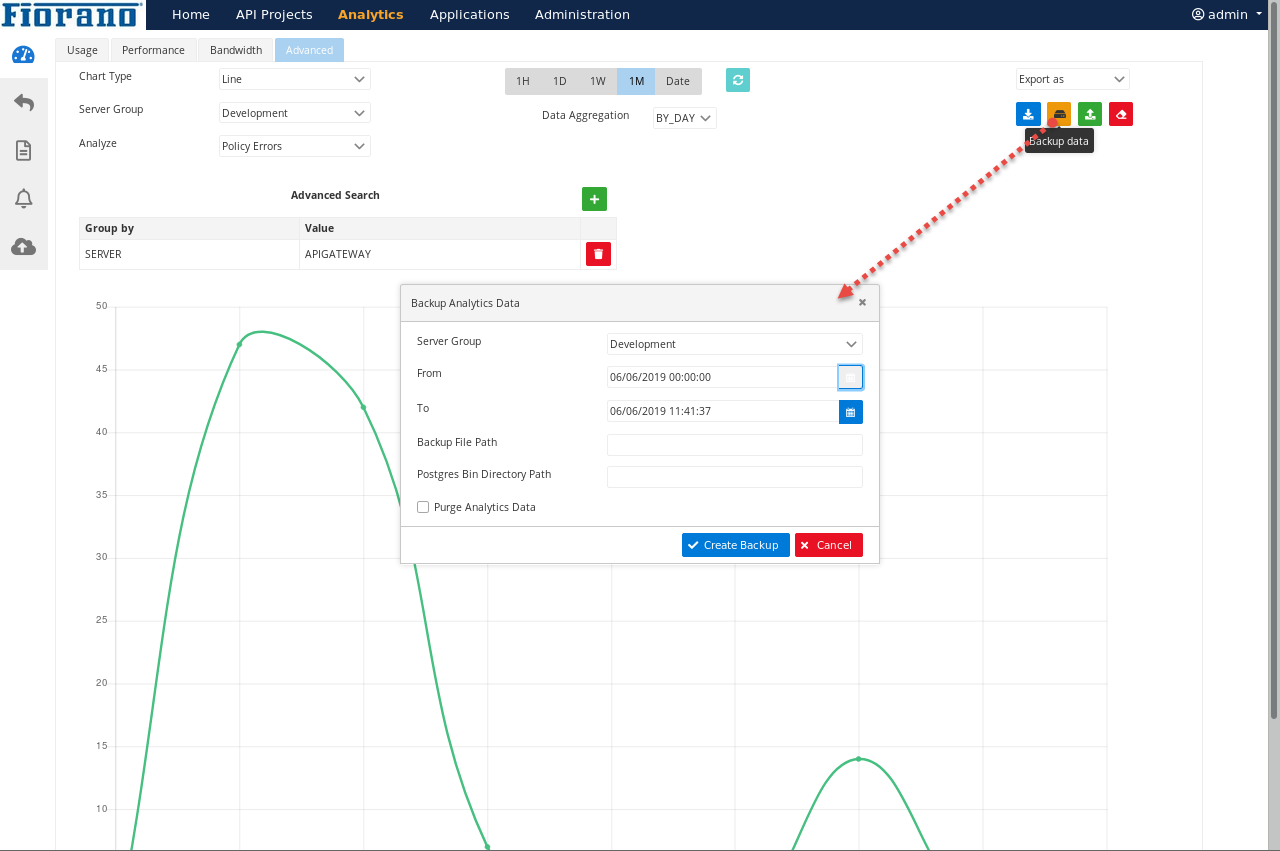Go to the Home menu
This screenshot has width=1280, height=851.
[x=191, y=14]
